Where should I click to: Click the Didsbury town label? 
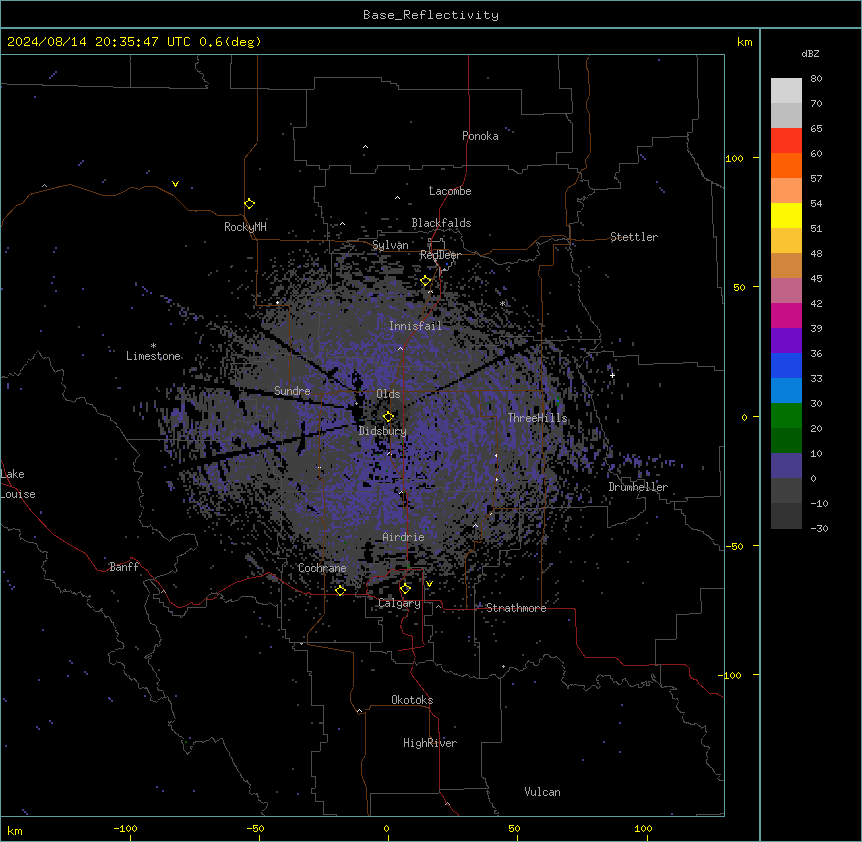click(x=383, y=431)
